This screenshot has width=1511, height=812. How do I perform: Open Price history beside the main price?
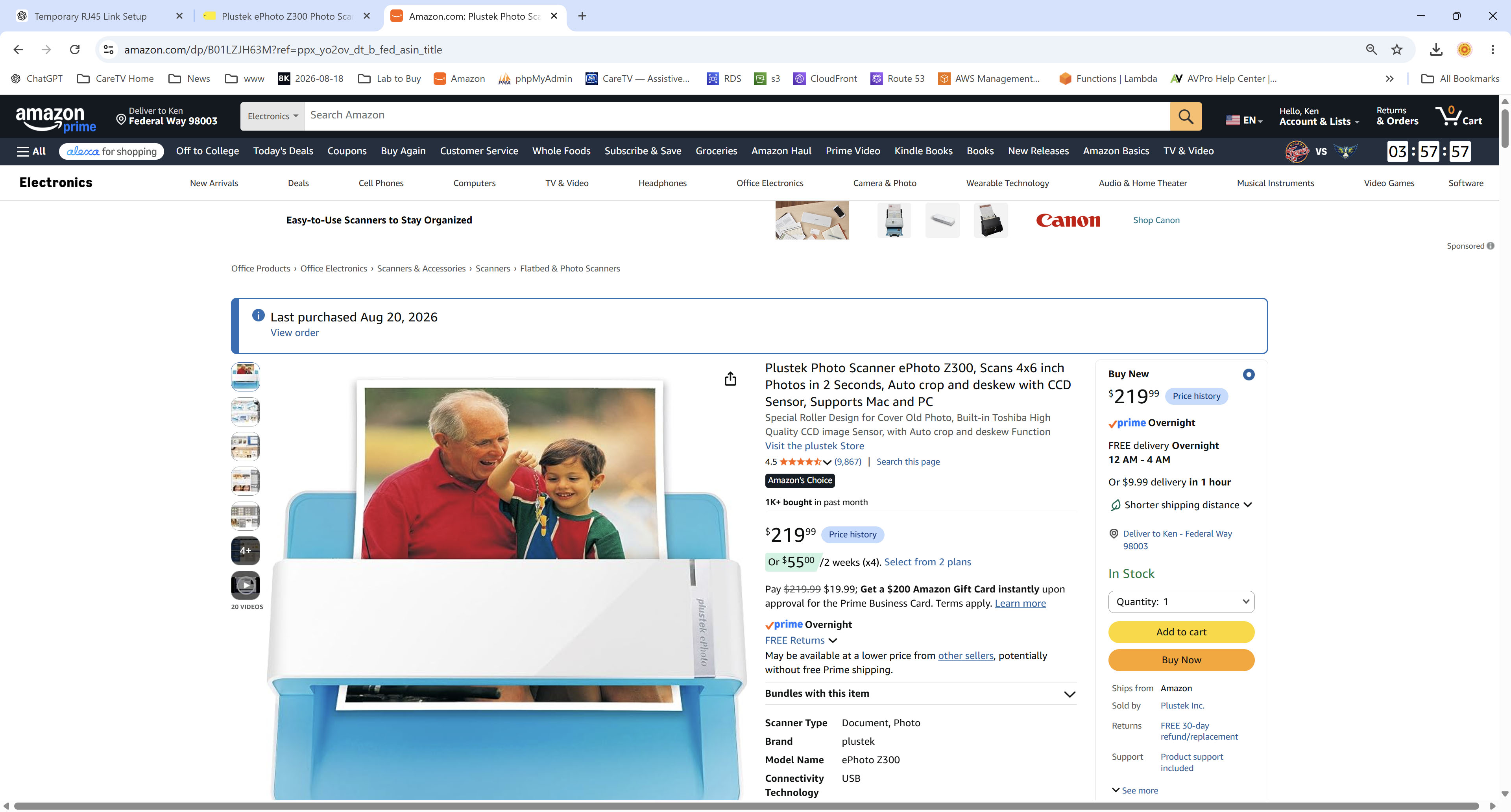(x=852, y=535)
